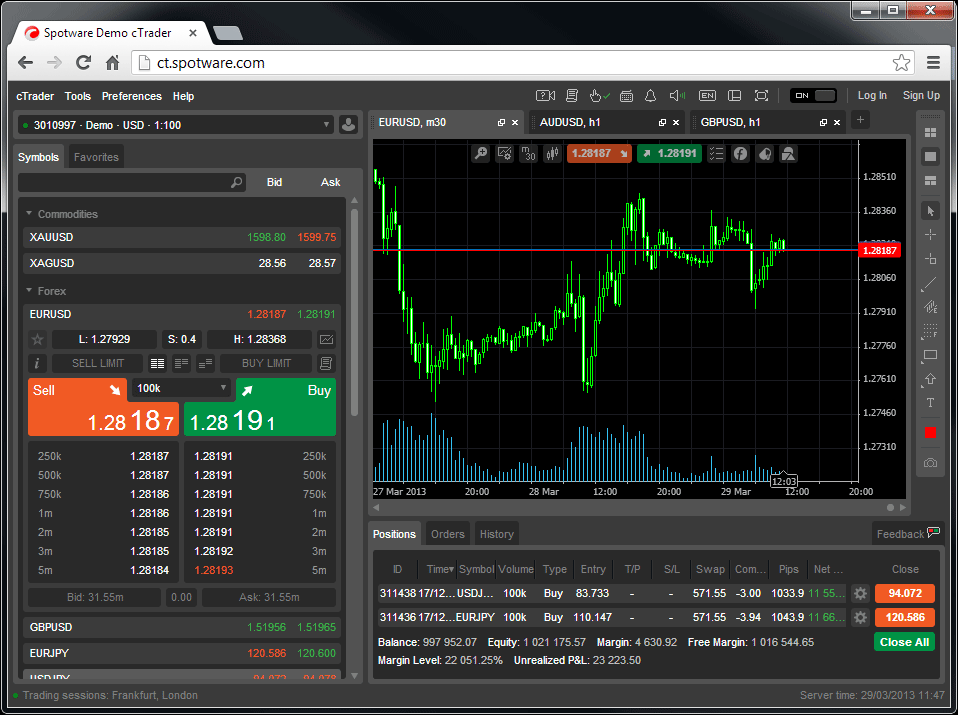Expand EURJPY symbol row

click(x=181, y=653)
